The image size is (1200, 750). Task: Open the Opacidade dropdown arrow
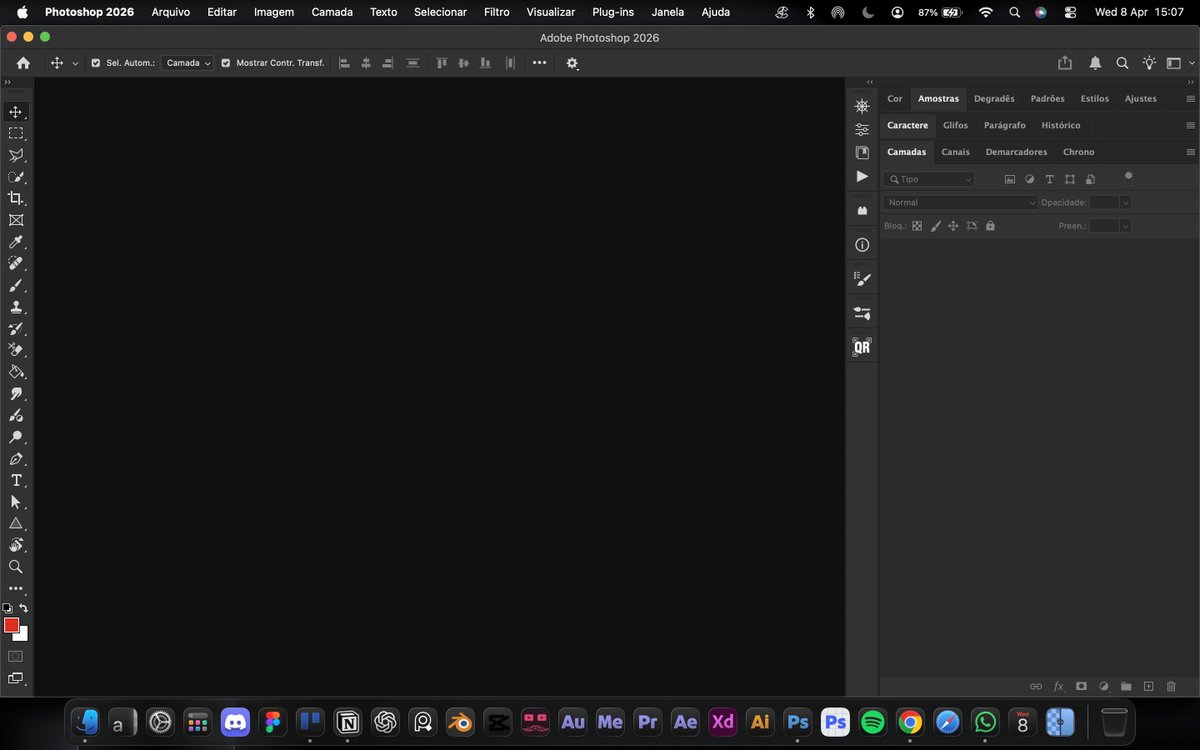tap(1126, 202)
